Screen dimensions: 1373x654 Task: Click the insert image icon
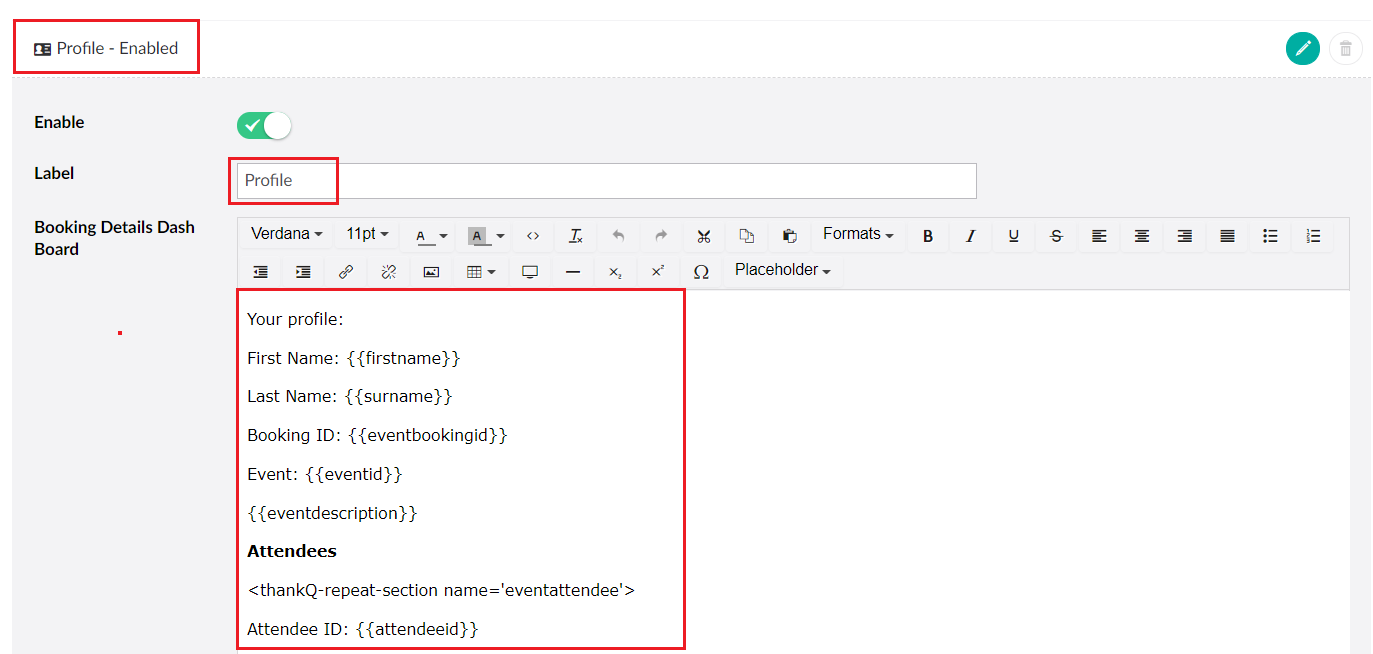(431, 272)
